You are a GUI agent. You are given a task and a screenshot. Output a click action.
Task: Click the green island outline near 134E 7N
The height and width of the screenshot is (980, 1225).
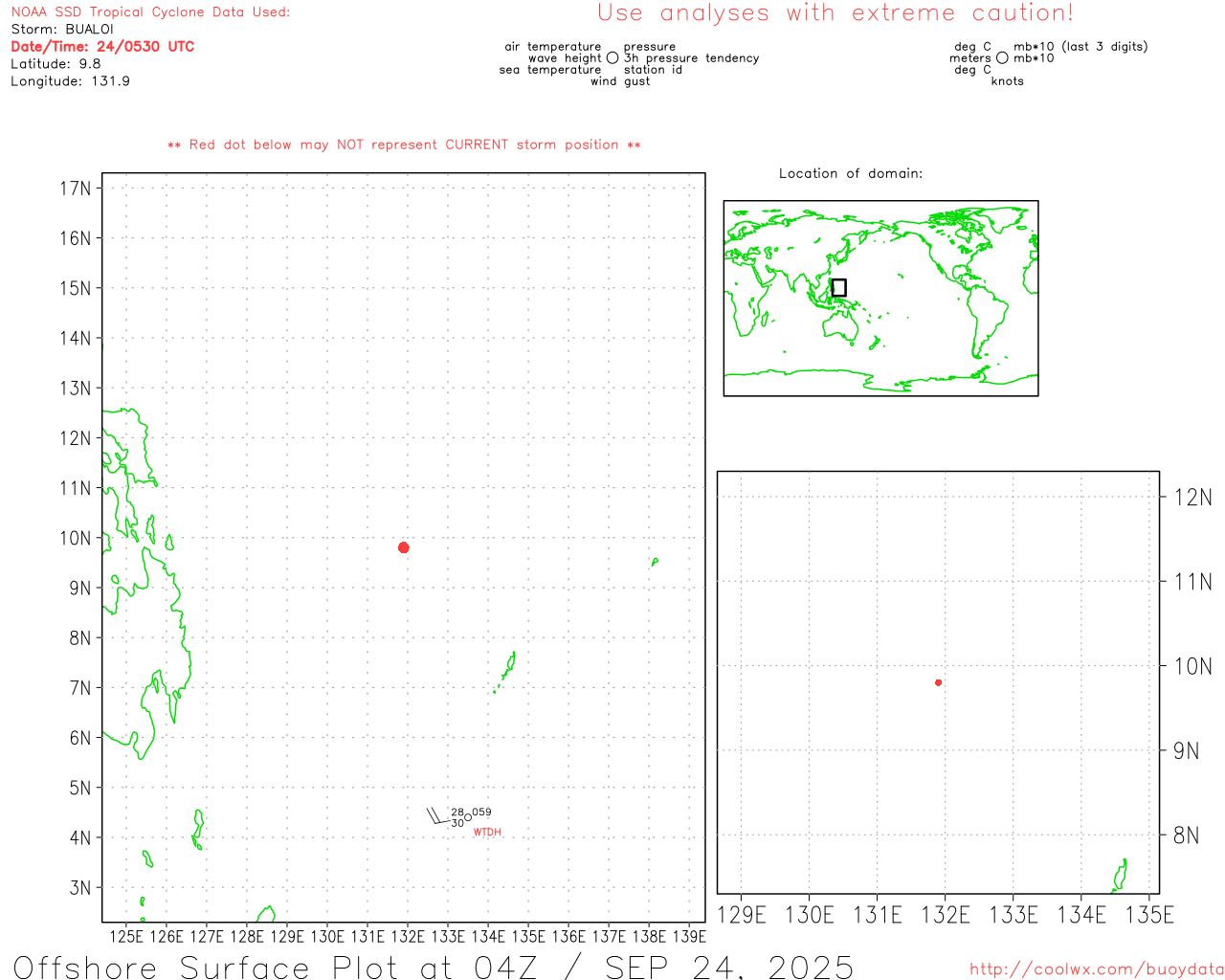click(509, 665)
